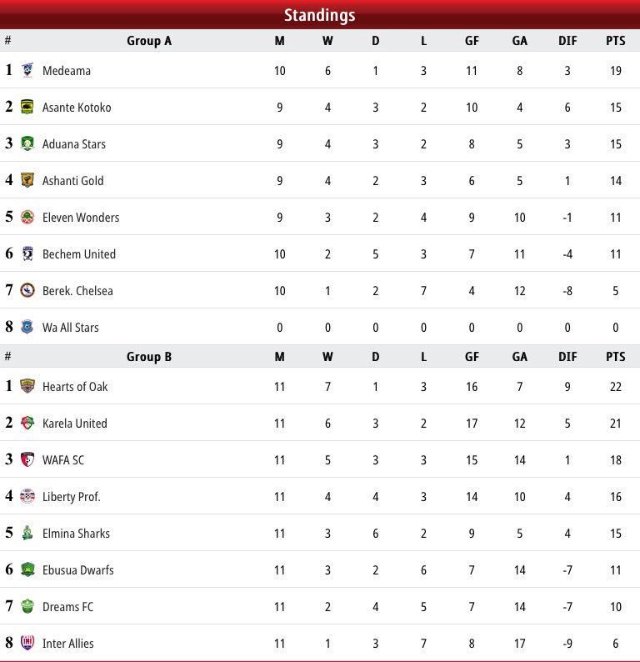Image resolution: width=640 pixels, height=662 pixels.
Task: Click the Hearts of Oak crest
Action: (27, 386)
